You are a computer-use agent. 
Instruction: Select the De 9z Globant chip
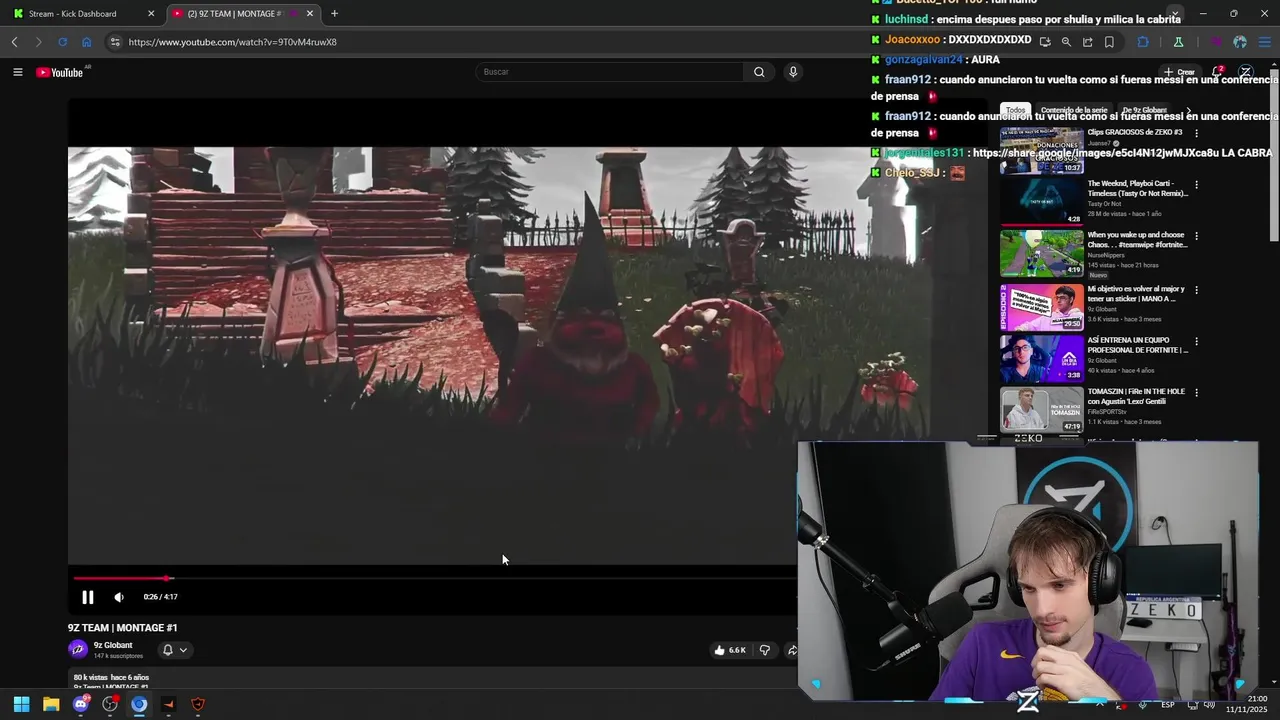(x=1145, y=110)
